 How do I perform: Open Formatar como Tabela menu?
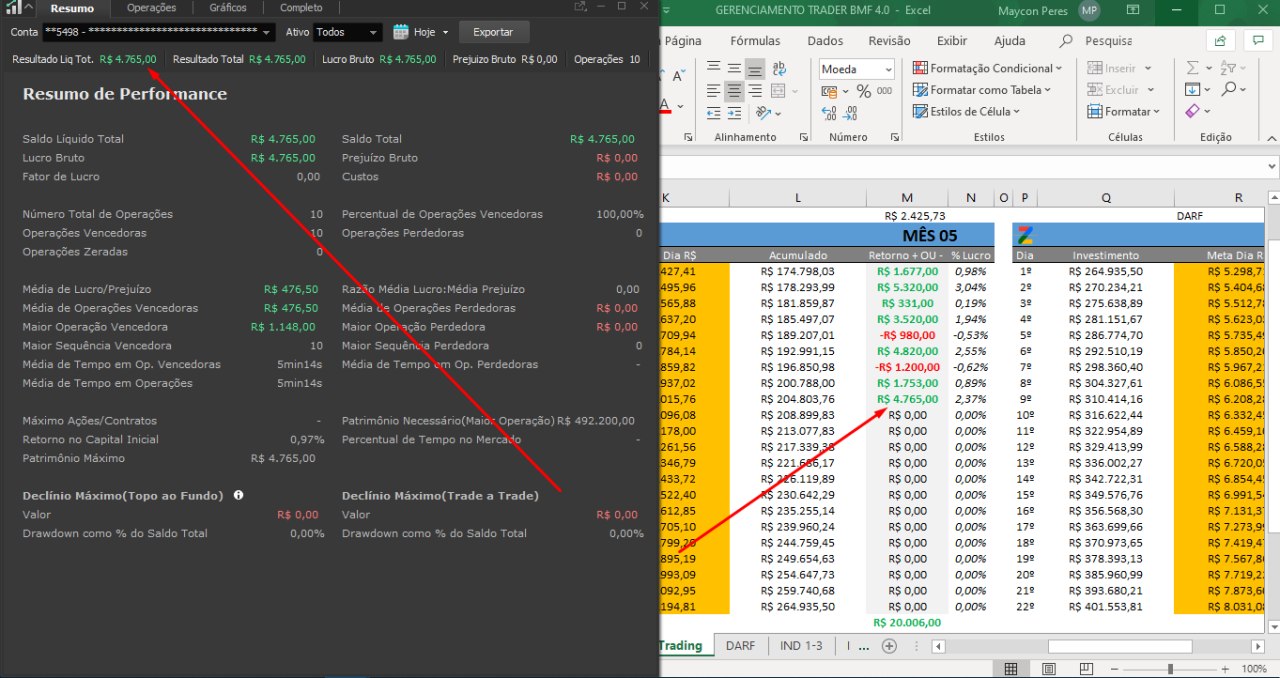click(982, 90)
